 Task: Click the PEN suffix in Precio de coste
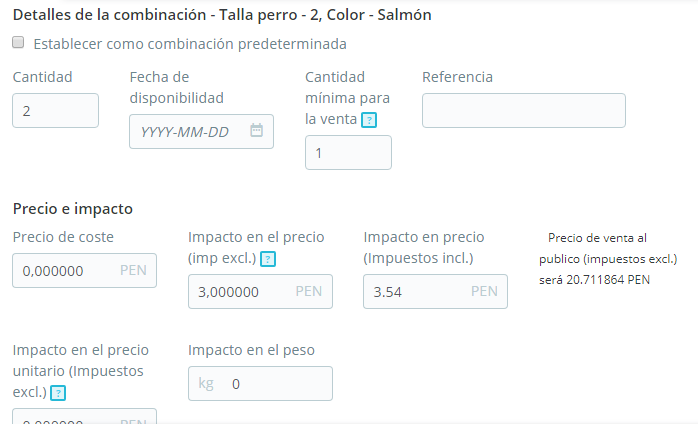pos(133,270)
